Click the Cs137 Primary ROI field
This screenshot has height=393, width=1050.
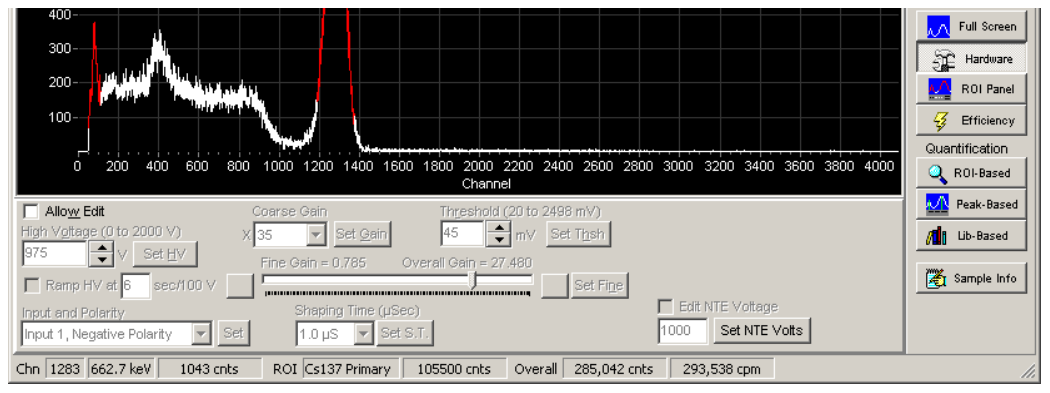point(350,369)
